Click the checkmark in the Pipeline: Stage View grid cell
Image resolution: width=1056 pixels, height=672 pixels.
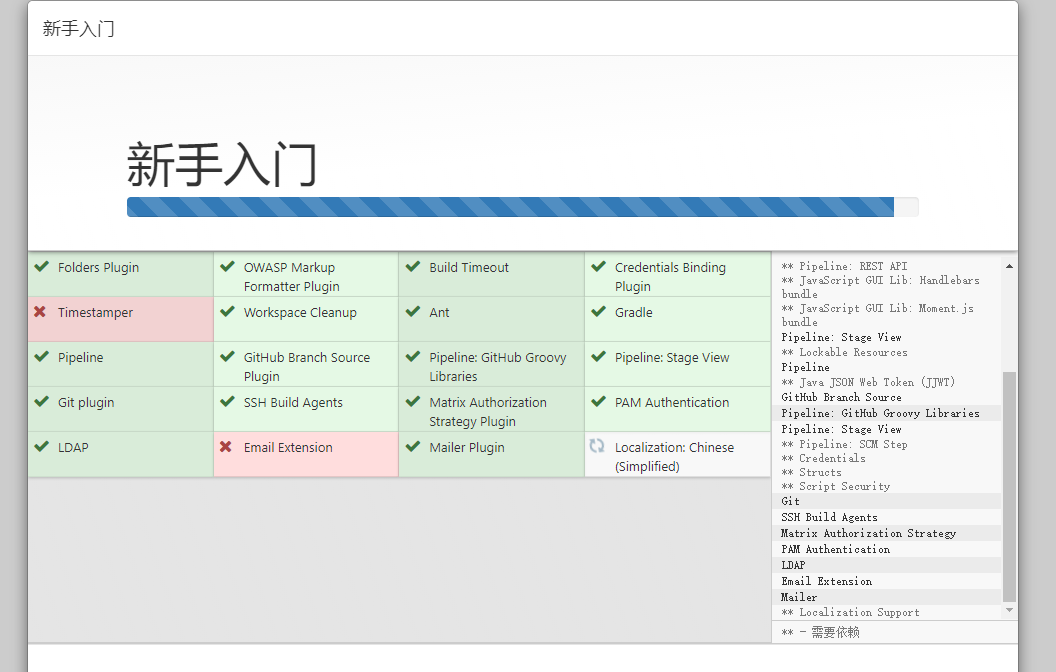click(599, 357)
